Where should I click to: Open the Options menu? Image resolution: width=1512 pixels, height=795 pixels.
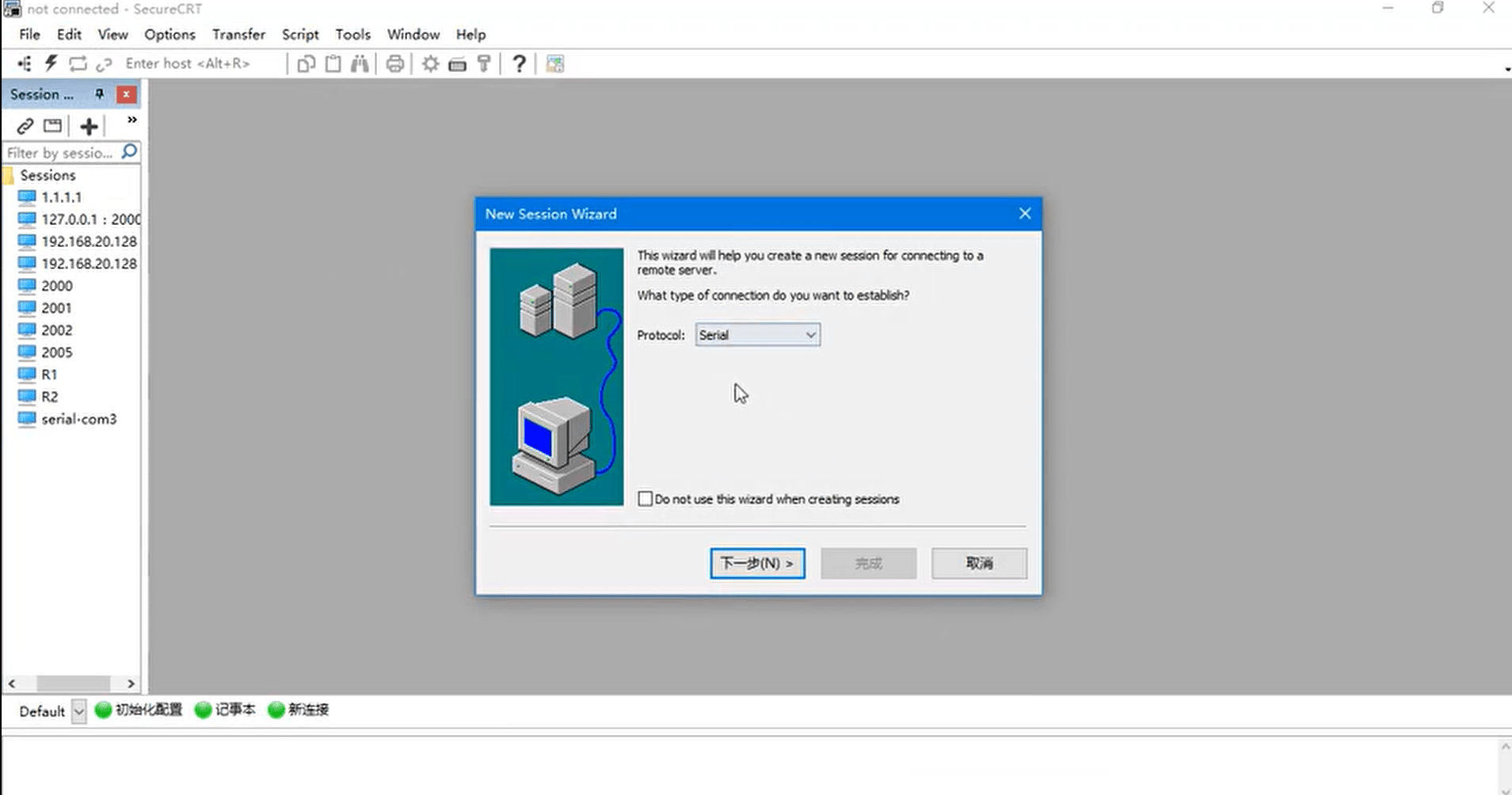click(169, 35)
